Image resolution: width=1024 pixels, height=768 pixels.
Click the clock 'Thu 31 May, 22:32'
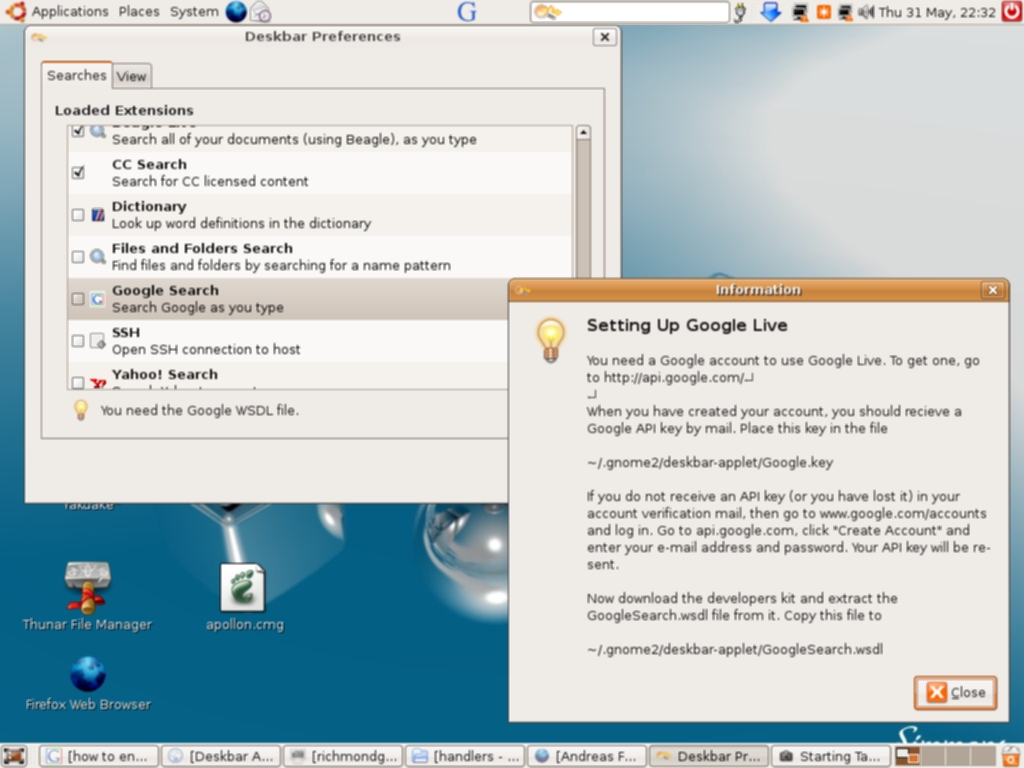coord(937,12)
